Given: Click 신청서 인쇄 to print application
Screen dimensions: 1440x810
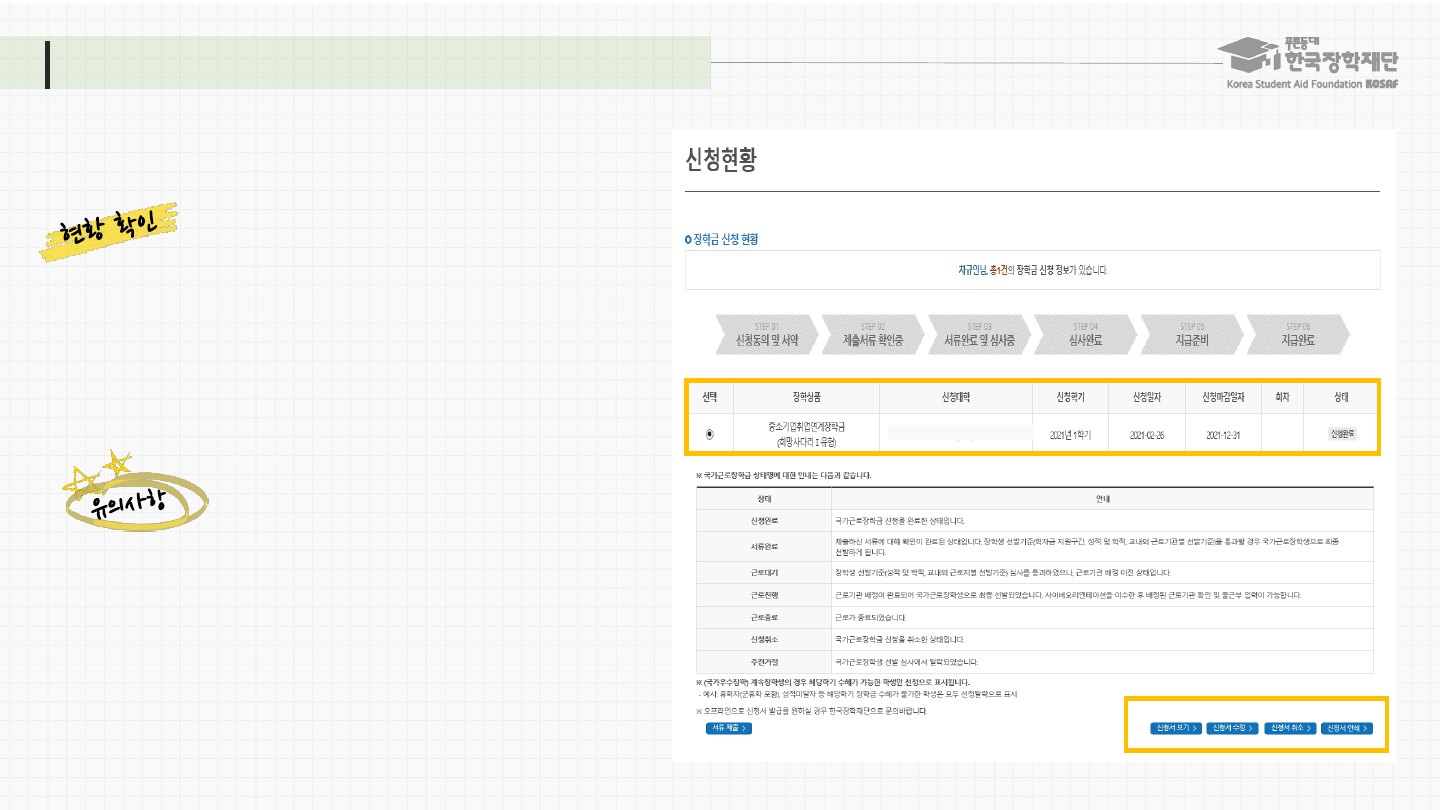Looking at the screenshot, I should 1347,728.
